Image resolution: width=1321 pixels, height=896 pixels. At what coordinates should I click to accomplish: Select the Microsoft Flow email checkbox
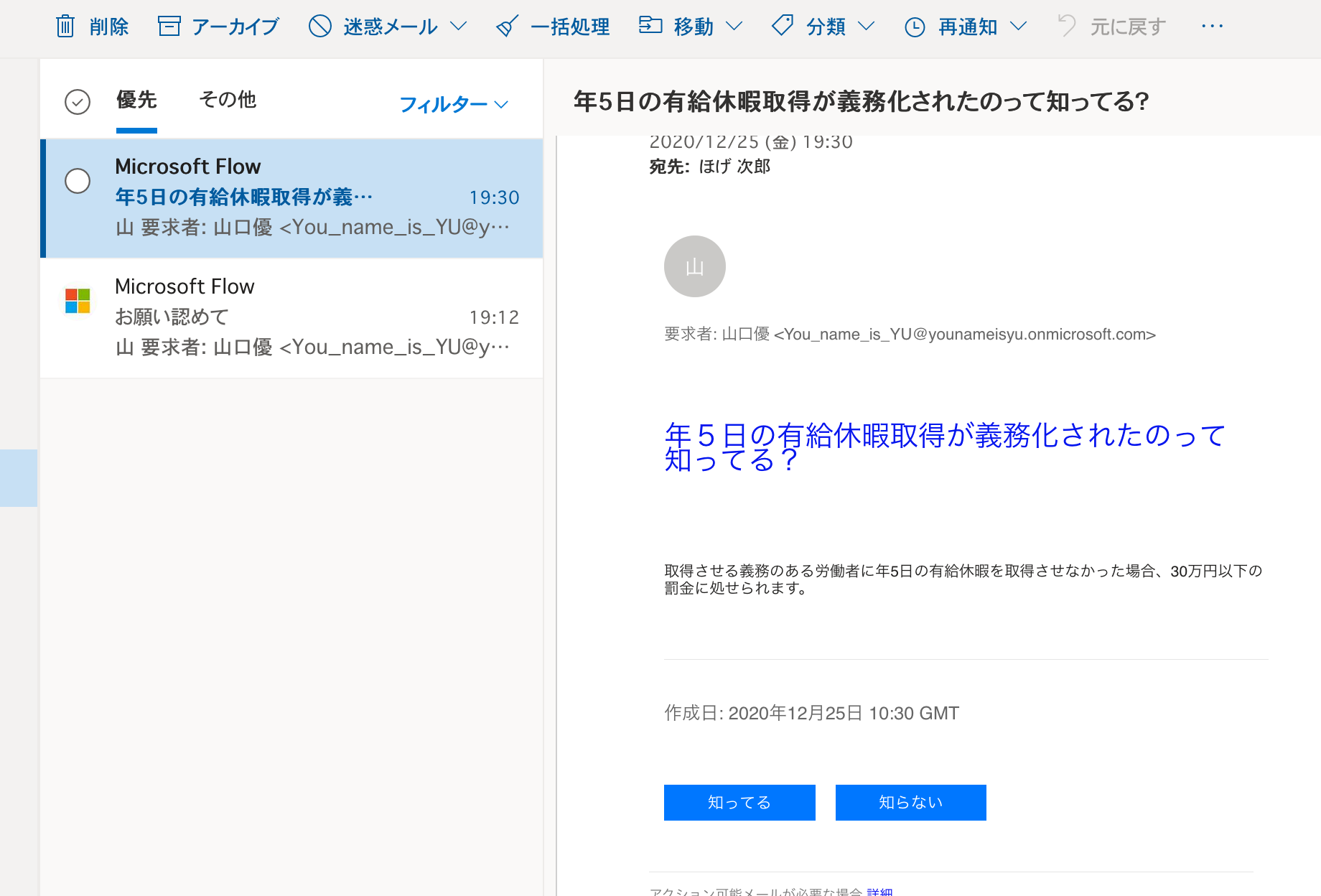(77, 182)
